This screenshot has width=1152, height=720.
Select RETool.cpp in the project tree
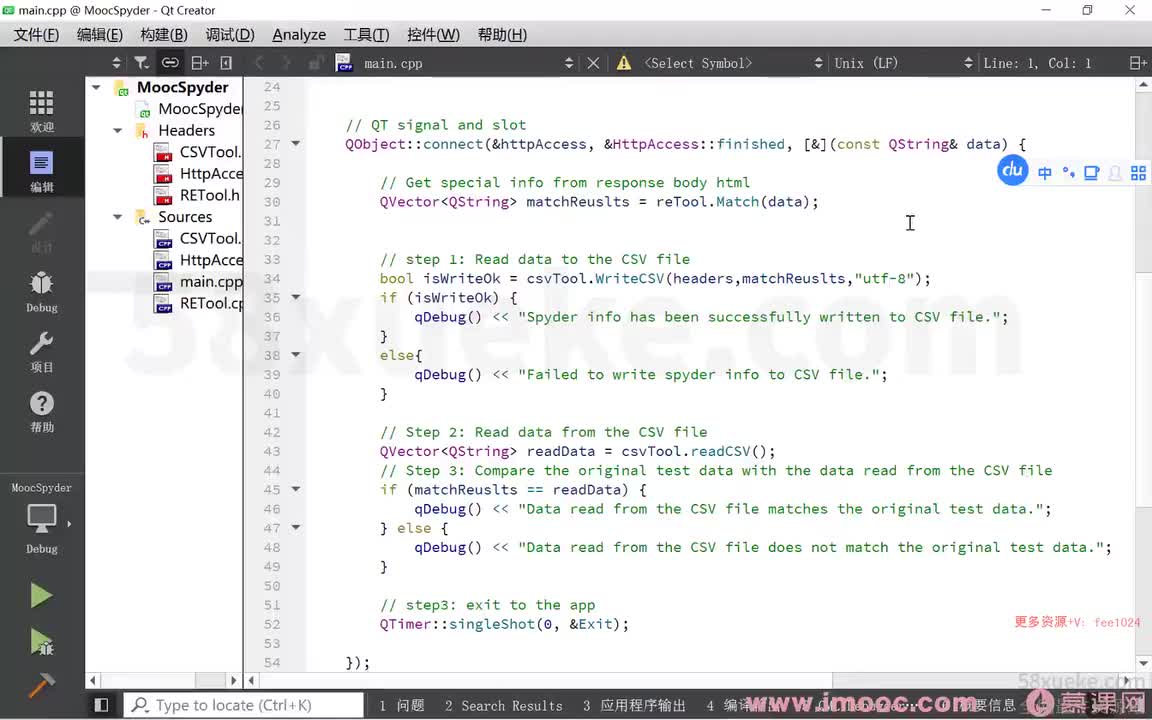(198, 303)
